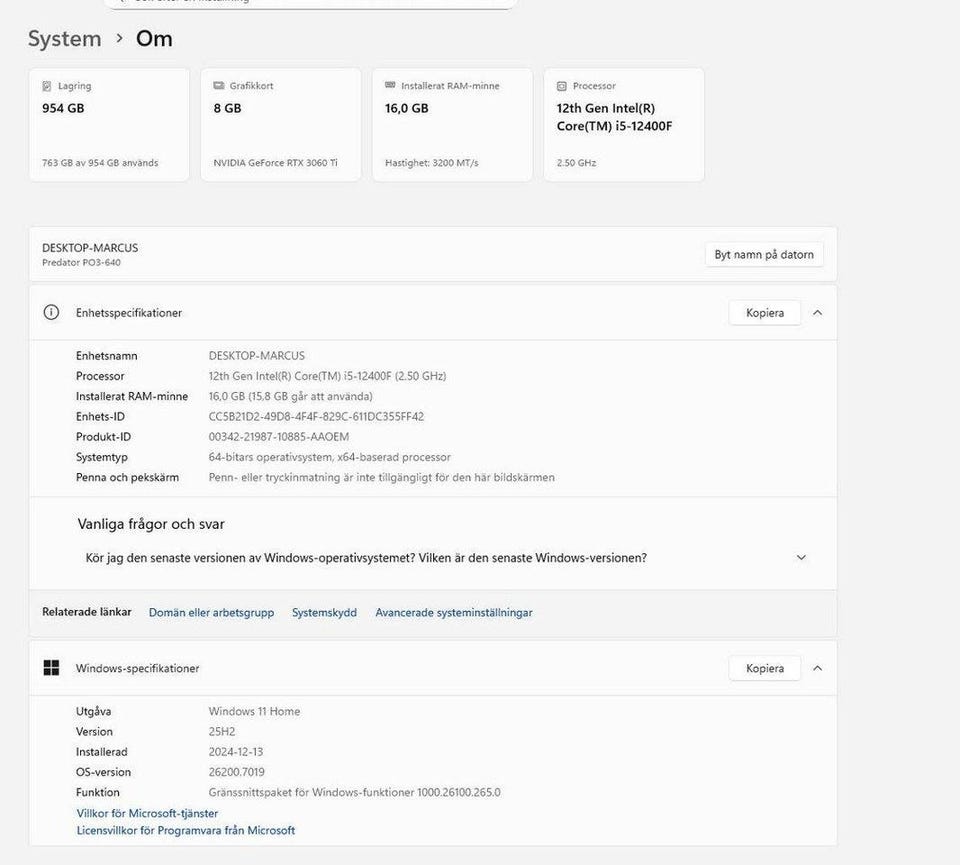Screen dimensions: 960x865
Task: Collapse the Windows-specifikationer section chevron
Action: click(817, 668)
